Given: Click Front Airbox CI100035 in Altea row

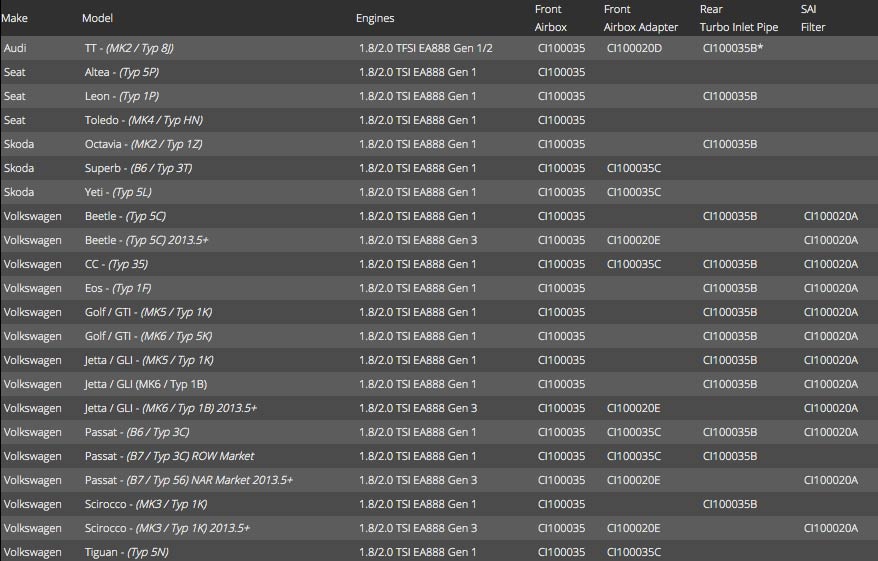Looking at the screenshot, I should point(561,72).
